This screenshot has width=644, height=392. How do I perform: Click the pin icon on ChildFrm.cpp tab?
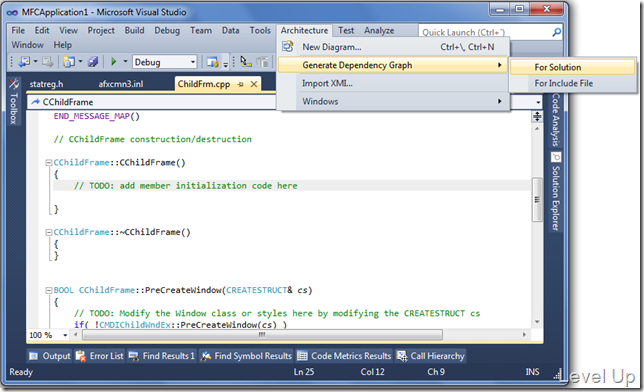pos(241,84)
